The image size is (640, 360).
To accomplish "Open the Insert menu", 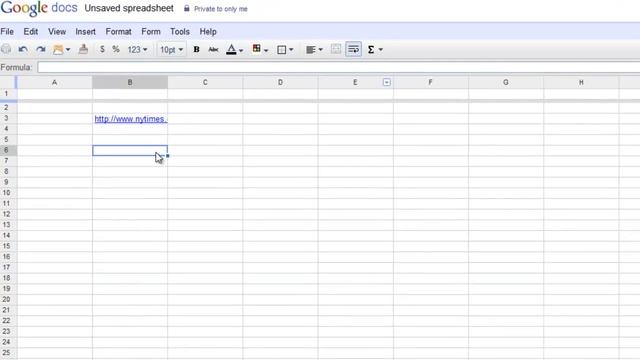I will coord(85,31).
